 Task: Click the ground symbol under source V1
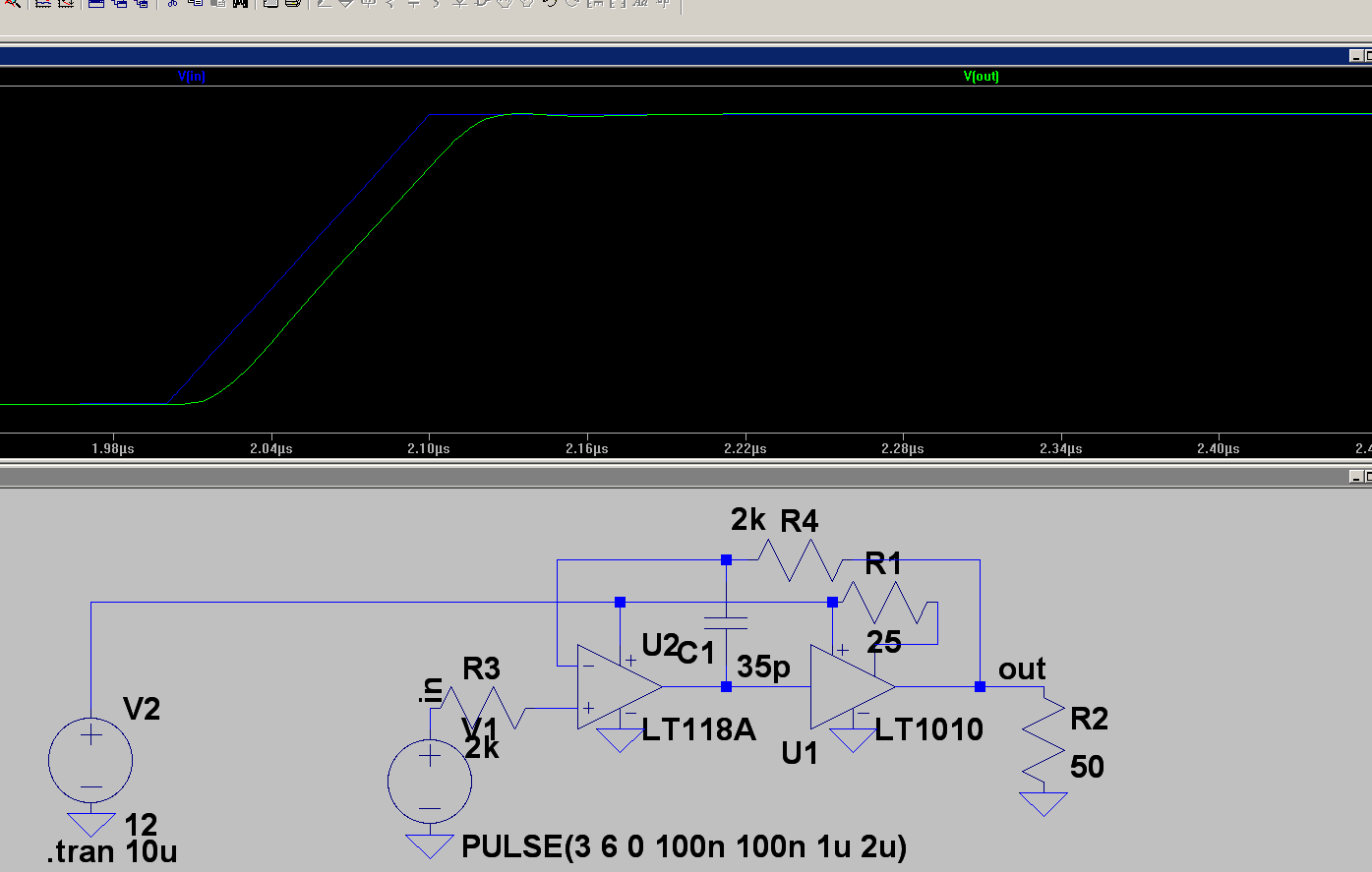430,845
